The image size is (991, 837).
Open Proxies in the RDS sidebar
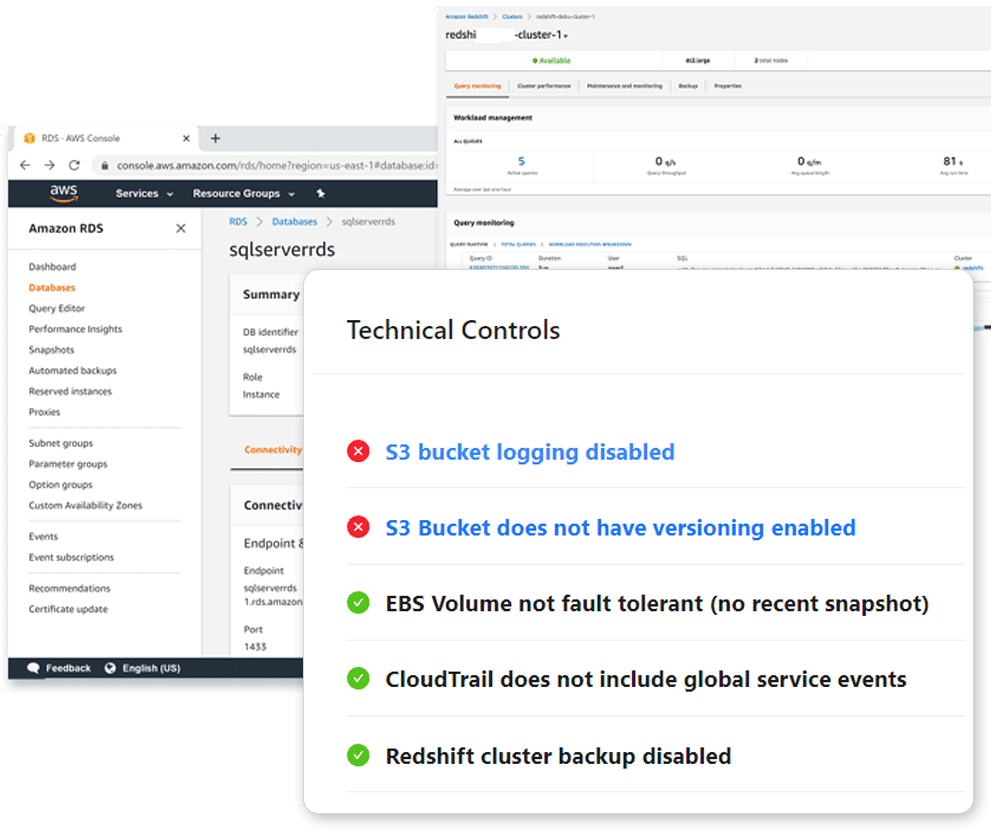pos(44,412)
